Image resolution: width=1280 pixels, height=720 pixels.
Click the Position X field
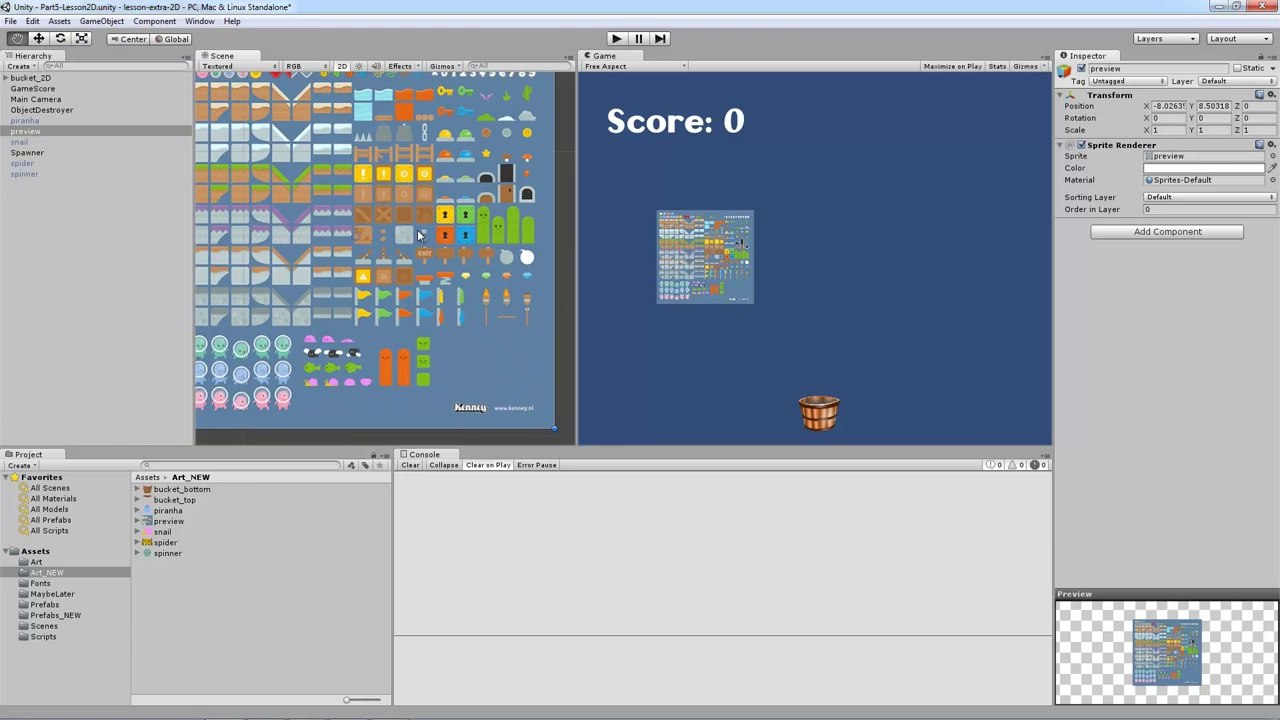point(1169,106)
